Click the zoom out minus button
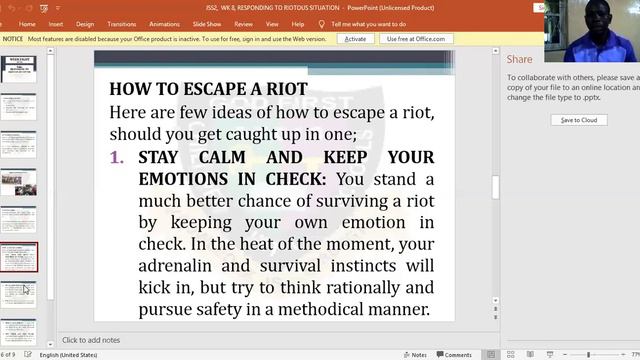This screenshot has height=360, width=640. (565, 354)
